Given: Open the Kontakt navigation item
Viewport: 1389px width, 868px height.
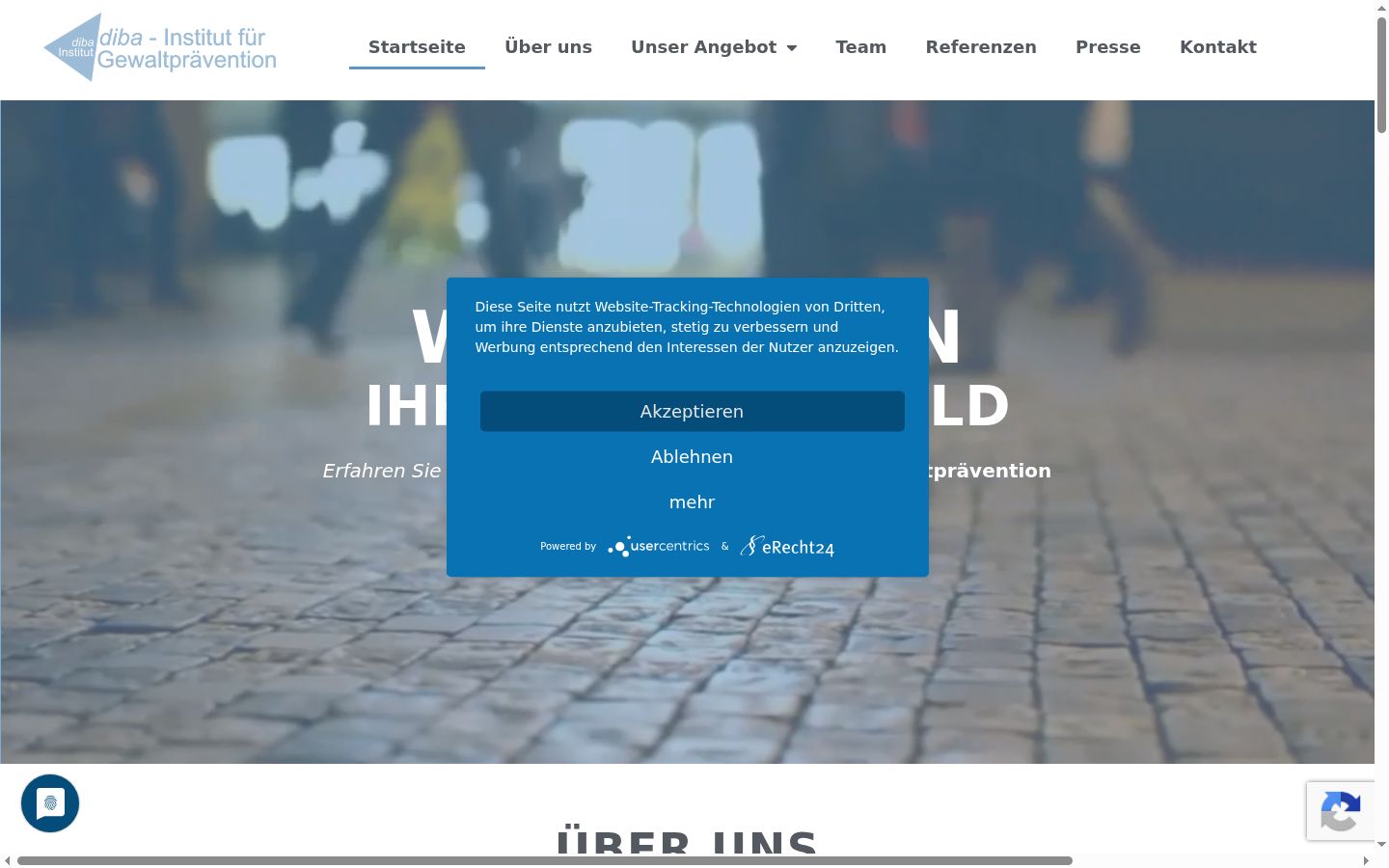Looking at the screenshot, I should [1218, 47].
